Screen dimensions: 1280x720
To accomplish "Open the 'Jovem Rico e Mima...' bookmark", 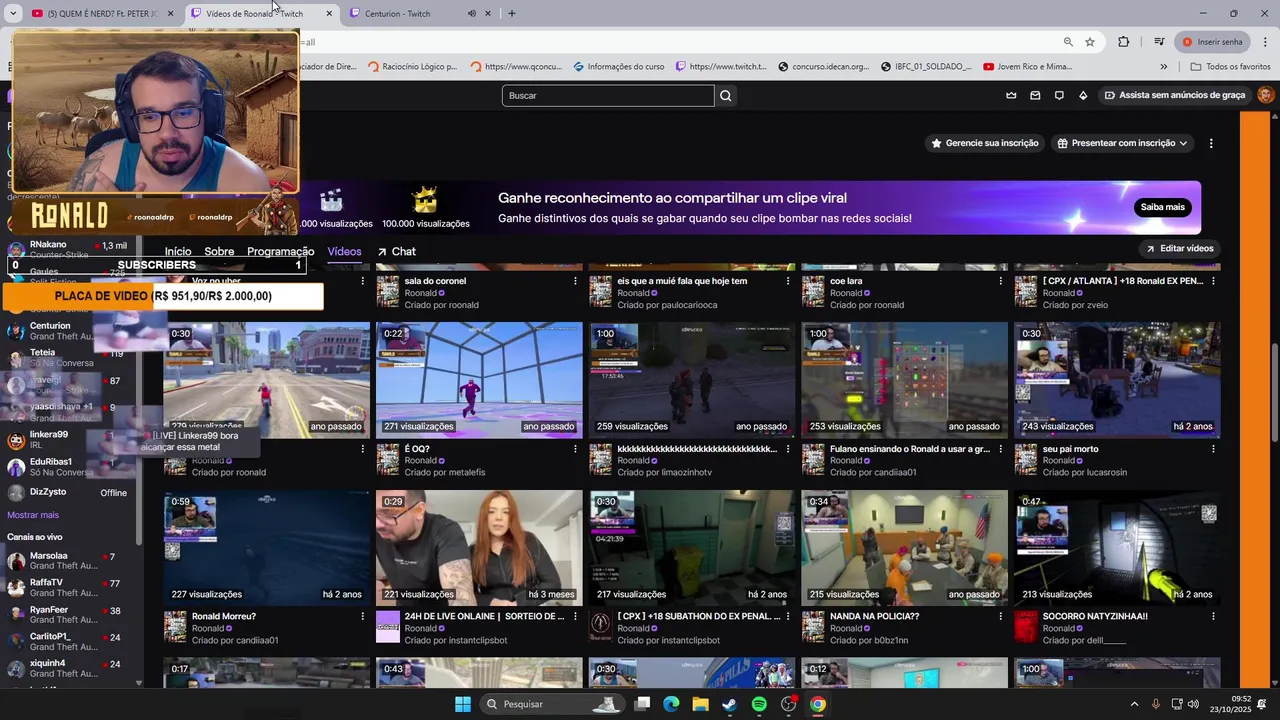I will [1027, 67].
